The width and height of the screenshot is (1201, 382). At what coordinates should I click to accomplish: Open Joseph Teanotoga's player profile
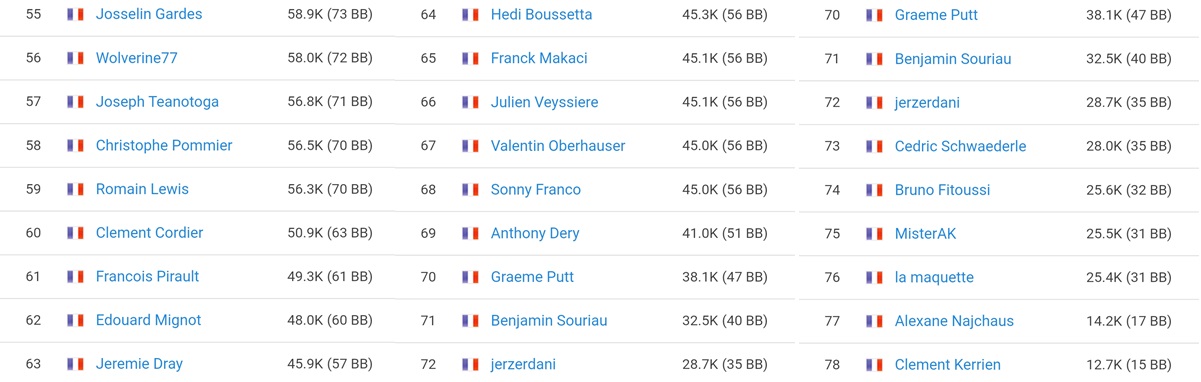pyautogui.click(x=157, y=102)
